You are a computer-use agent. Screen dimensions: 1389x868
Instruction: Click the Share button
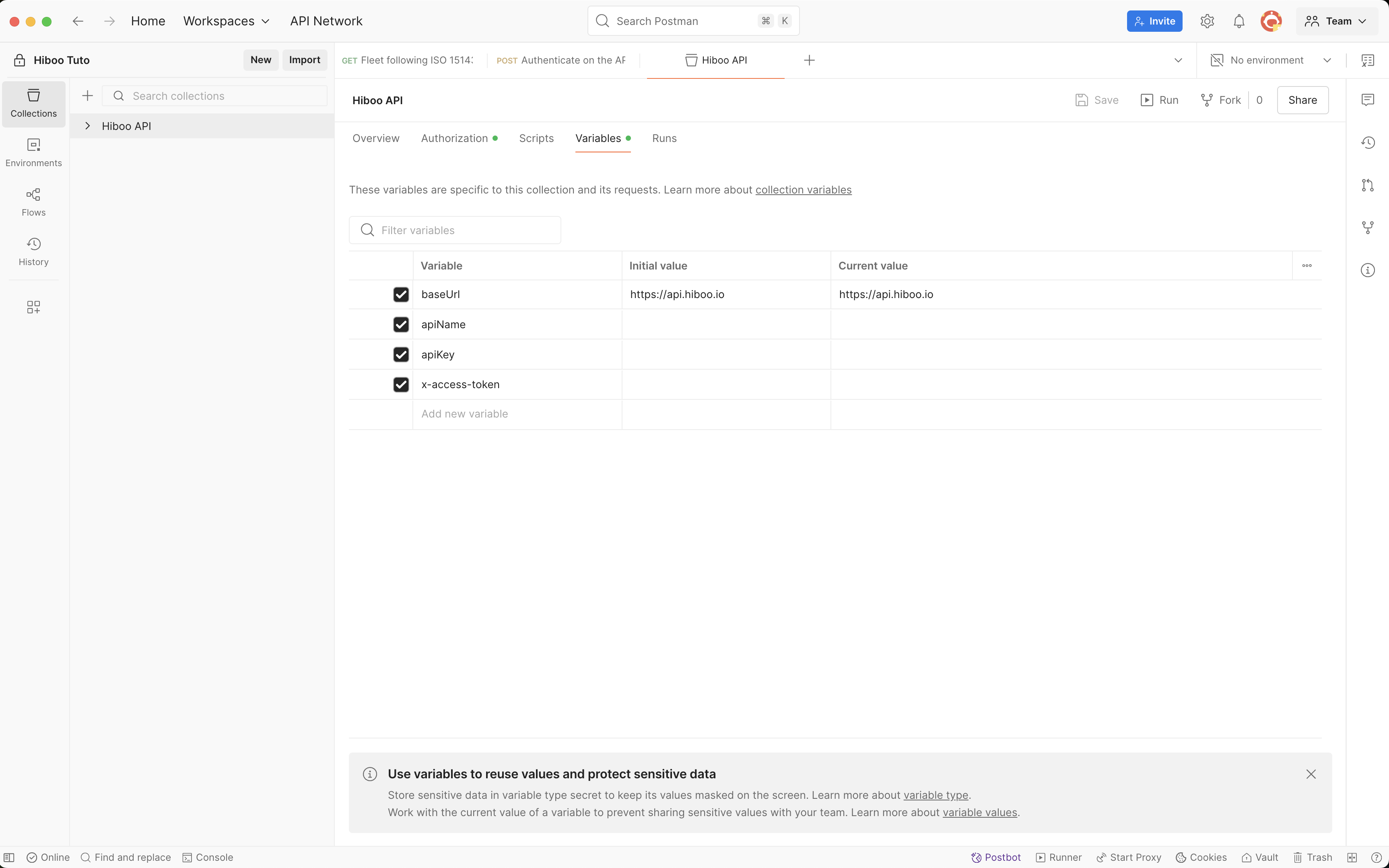1302,100
